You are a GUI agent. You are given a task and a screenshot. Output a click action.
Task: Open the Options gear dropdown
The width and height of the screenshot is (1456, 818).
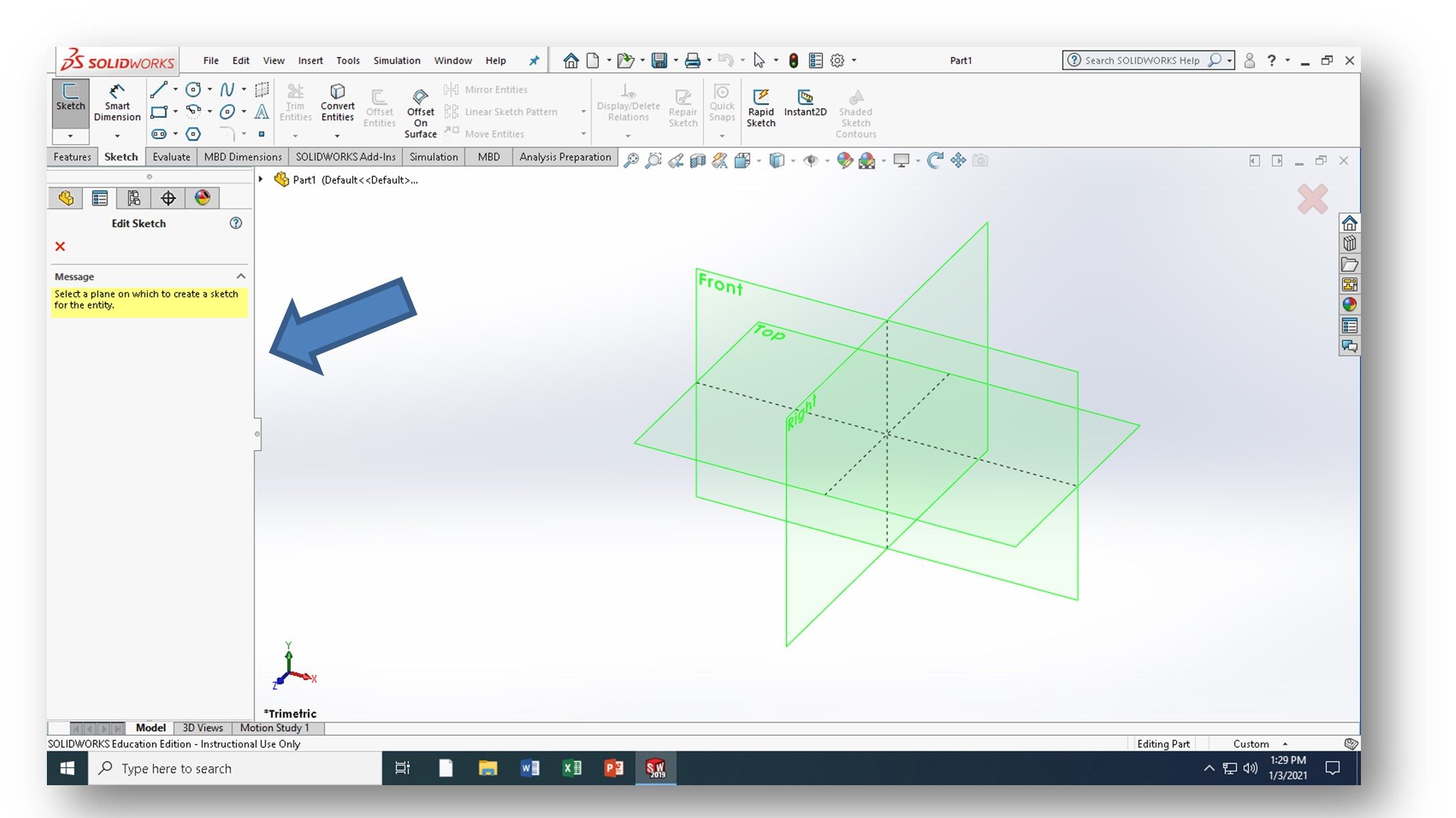(854, 60)
